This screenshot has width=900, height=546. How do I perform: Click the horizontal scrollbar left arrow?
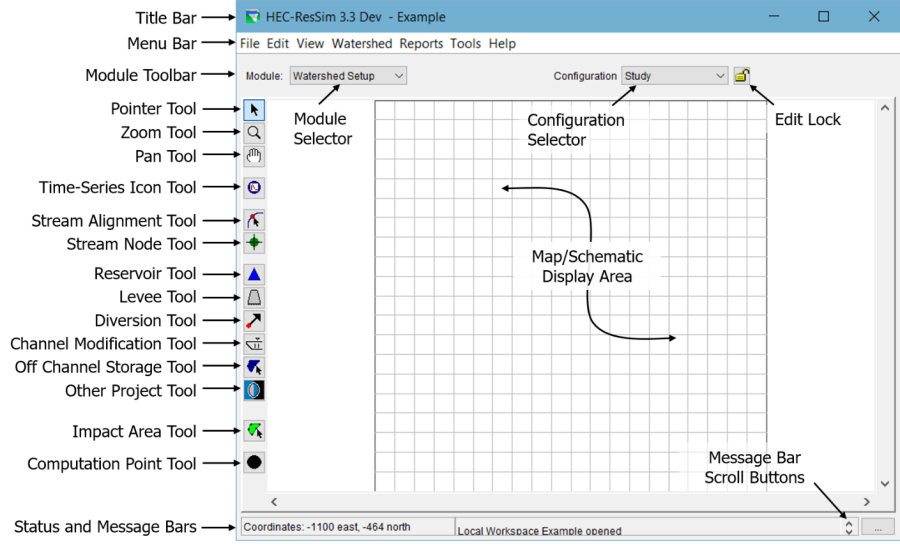274,502
